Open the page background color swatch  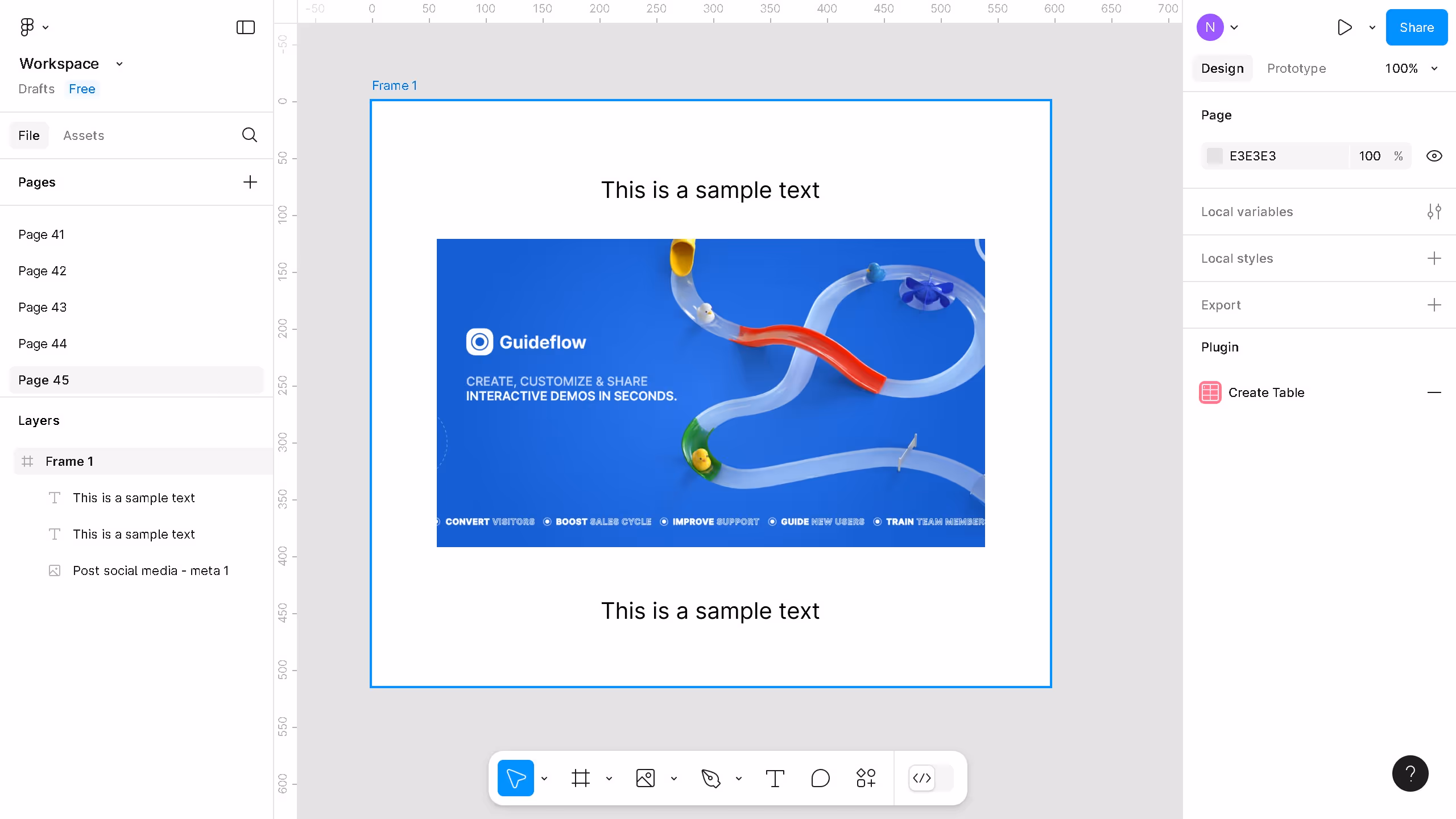click(x=1214, y=155)
